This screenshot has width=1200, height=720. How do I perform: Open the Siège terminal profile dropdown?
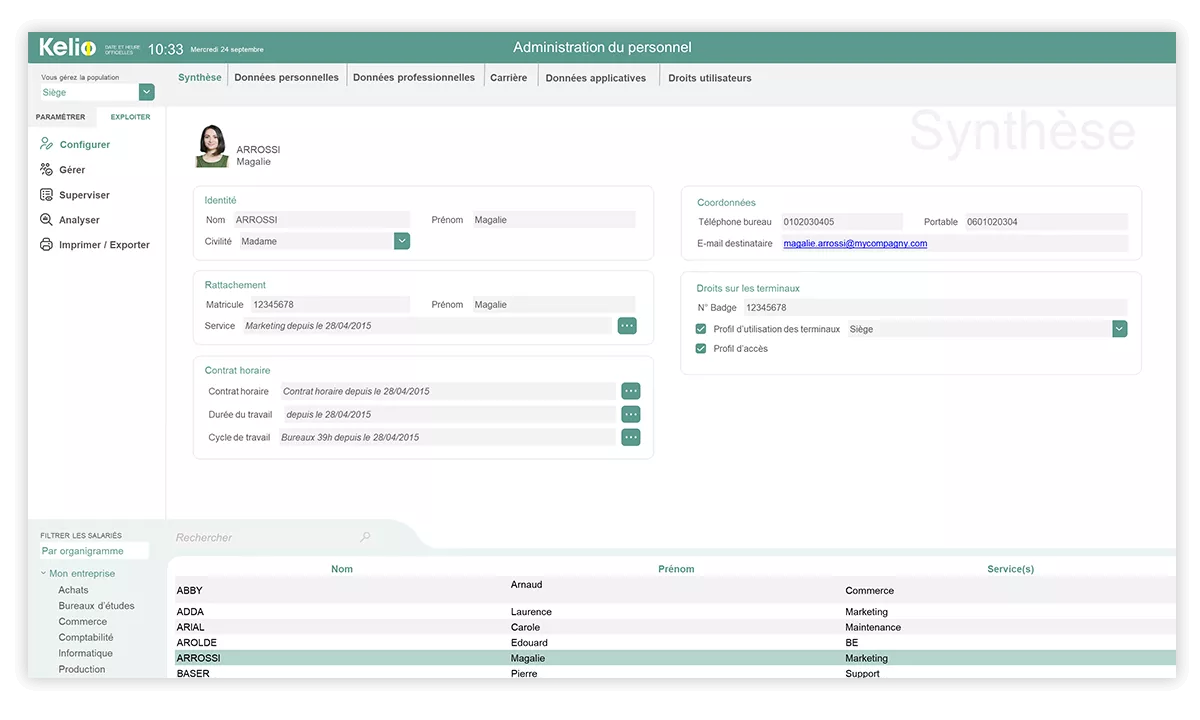click(1119, 328)
